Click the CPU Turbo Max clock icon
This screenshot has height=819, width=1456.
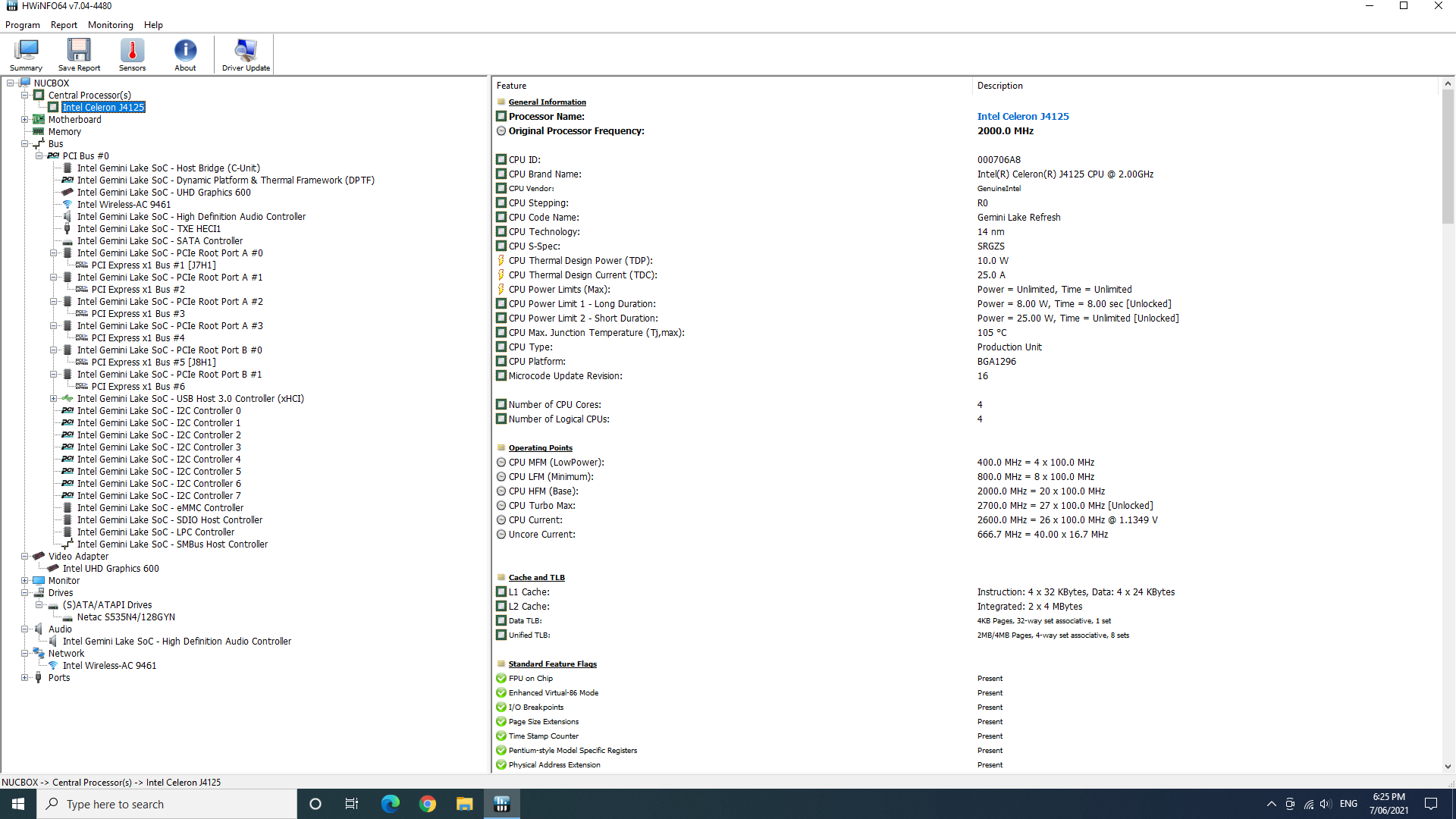pos(501,506)
